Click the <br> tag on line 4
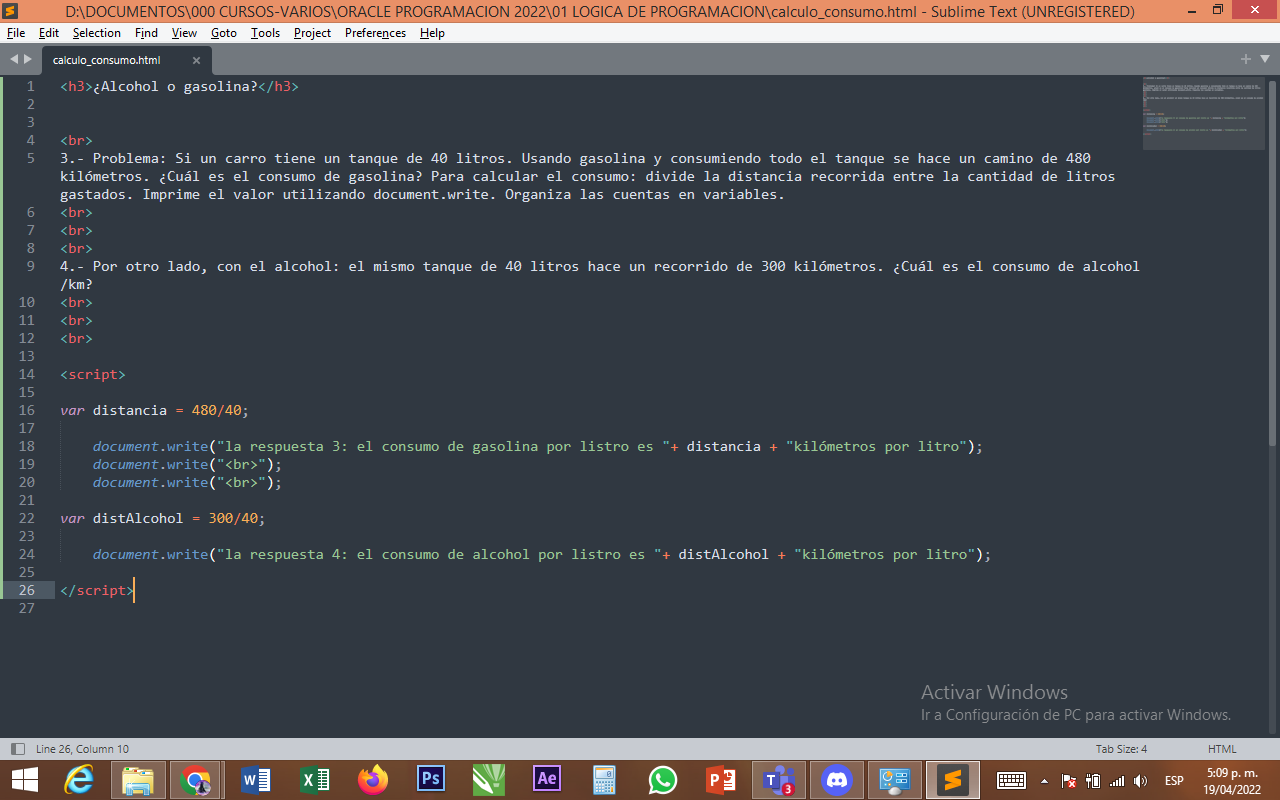1280x800 pixels. click(x=76, y=140)
